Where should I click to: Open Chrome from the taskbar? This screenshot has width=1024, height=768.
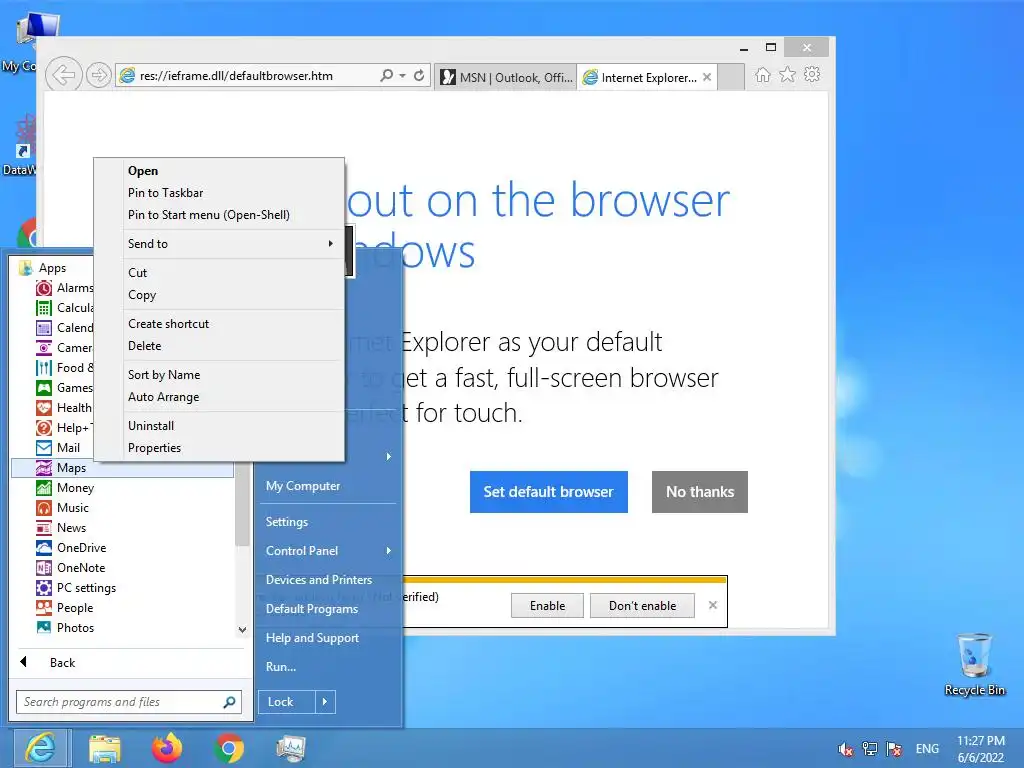229,748
